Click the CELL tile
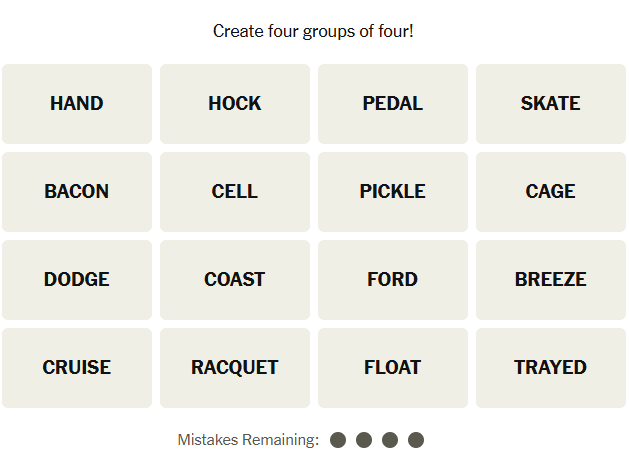This screenshot has width=629, height=456. tap(235, 192)
